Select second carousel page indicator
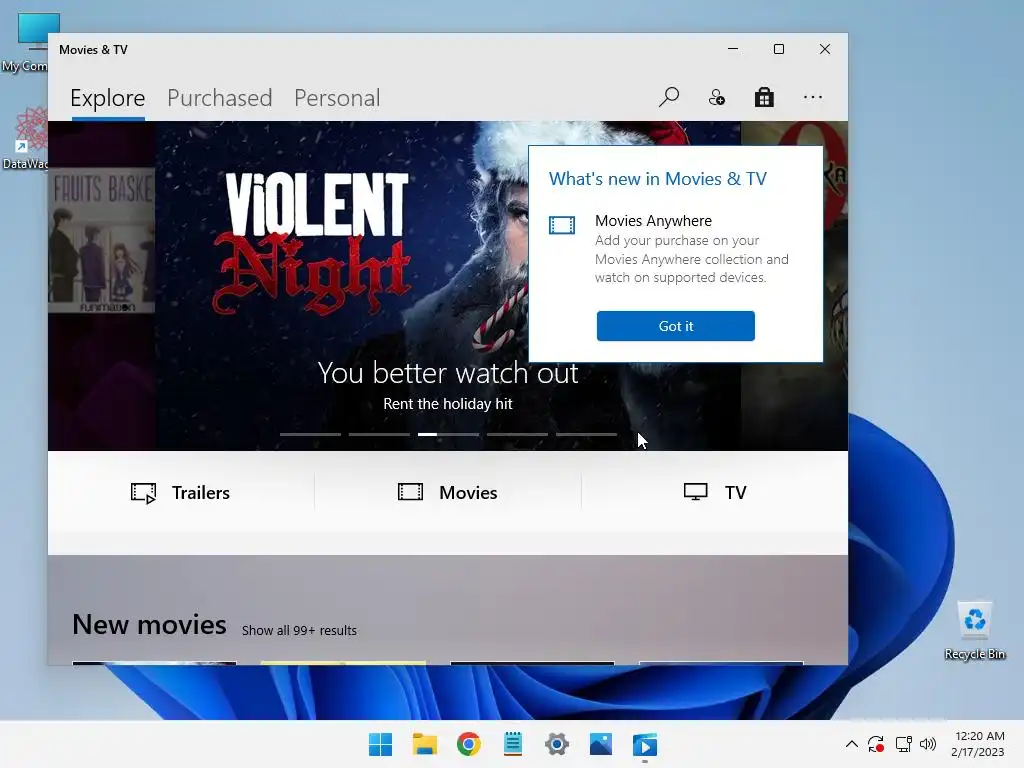This screenshot has width=1024, height=768. point(379,434)
